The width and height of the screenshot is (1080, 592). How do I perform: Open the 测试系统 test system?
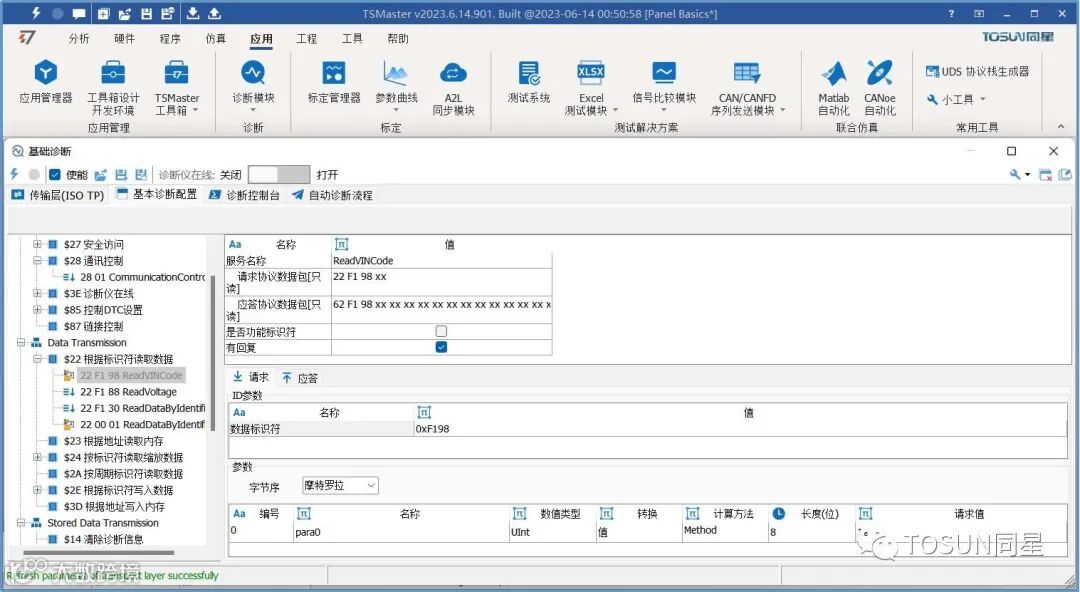click(x=528, y=81)
